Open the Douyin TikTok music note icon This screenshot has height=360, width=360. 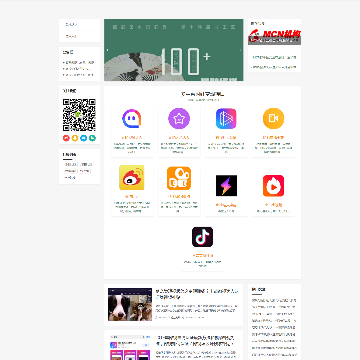click(202, 237)
